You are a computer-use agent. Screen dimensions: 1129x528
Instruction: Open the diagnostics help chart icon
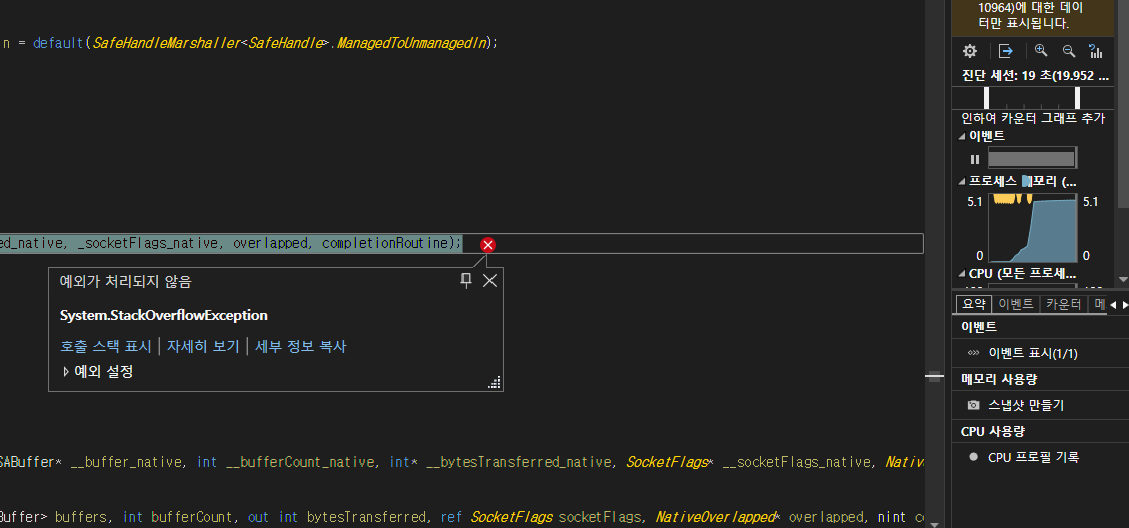pyautogui.click(x=1096, y=51)
